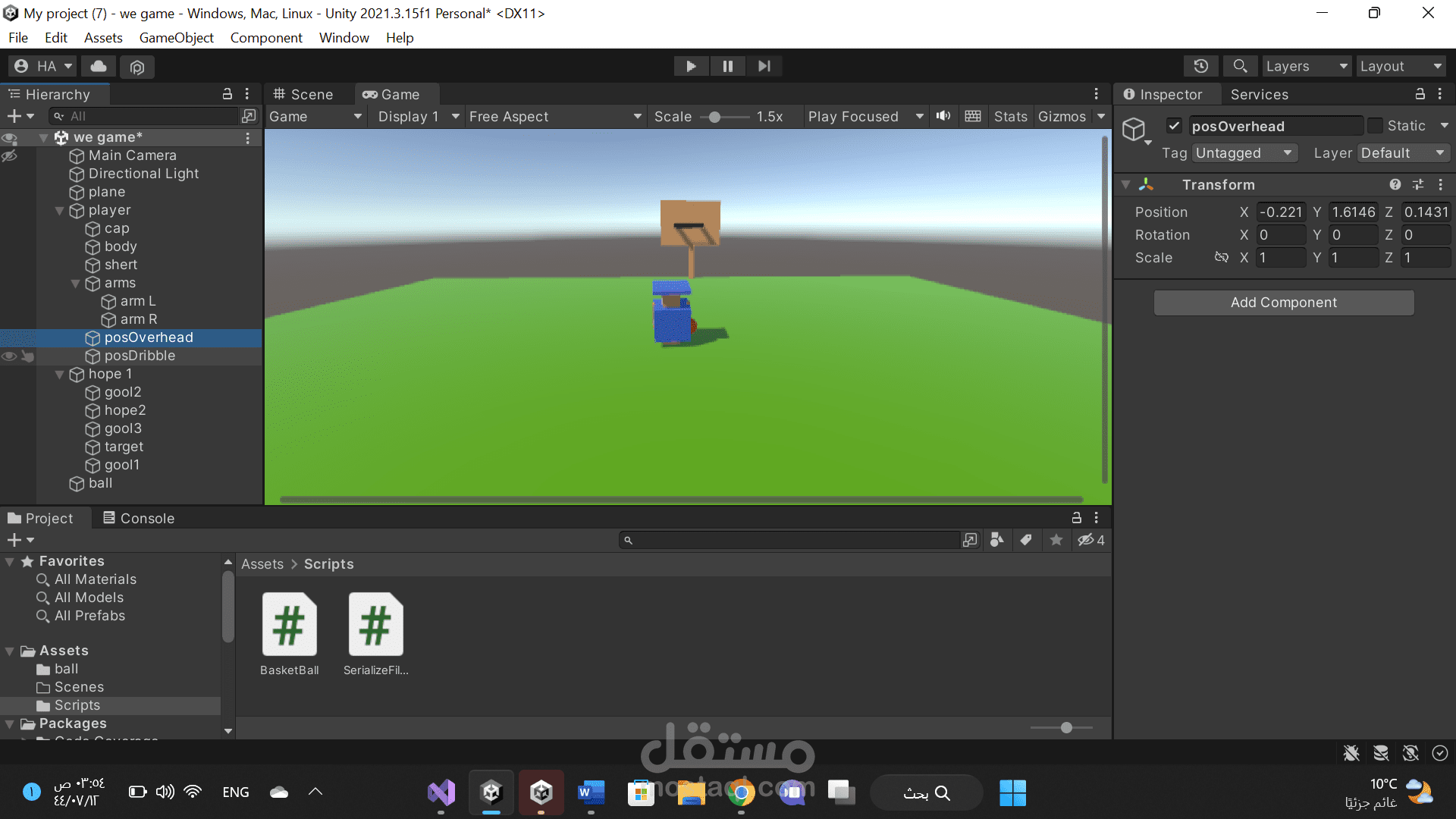Open the shortcuts keyboard icon in Game view
Image resolution: width=1456 pixels, height=819 pixels.
(973, 116)
